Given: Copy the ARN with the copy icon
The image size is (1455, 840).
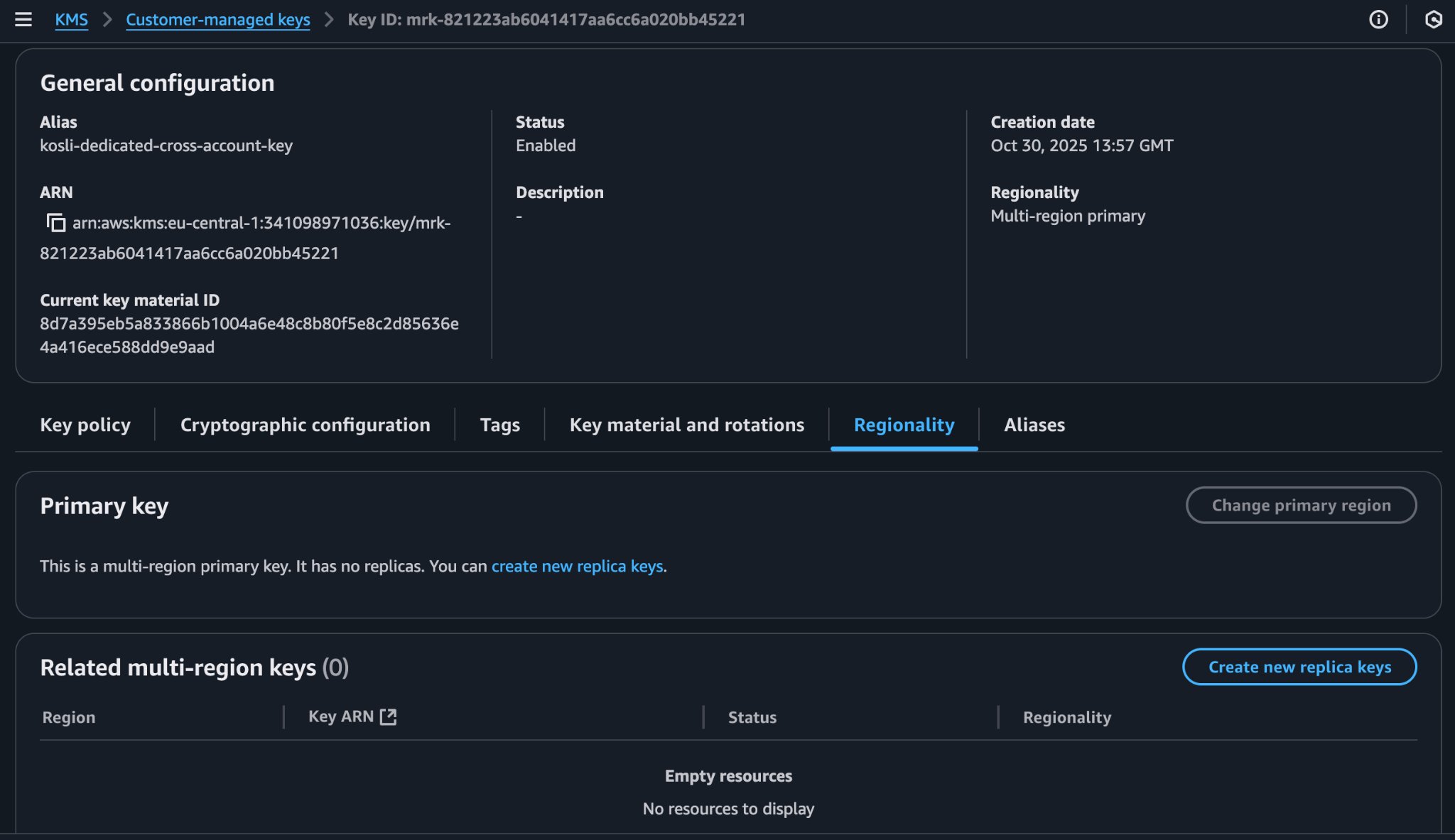Looking at the screenshot, I should (x=56, y=223).
